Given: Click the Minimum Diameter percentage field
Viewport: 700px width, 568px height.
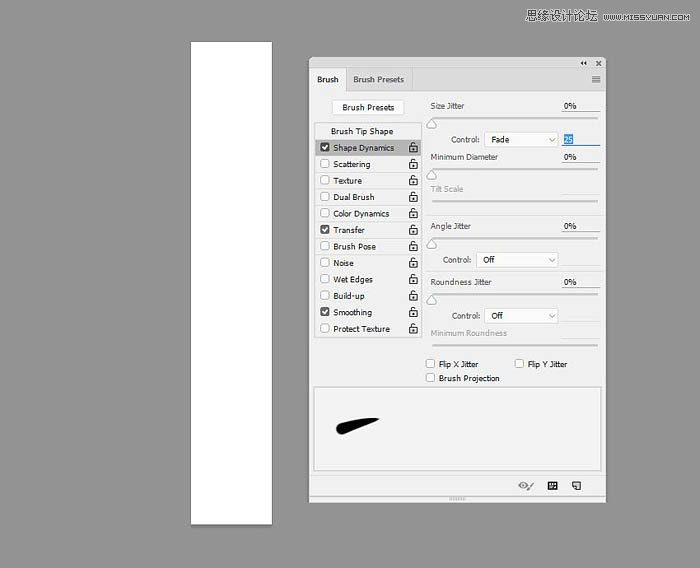Looking at the screenshot, I should point(580,157).
